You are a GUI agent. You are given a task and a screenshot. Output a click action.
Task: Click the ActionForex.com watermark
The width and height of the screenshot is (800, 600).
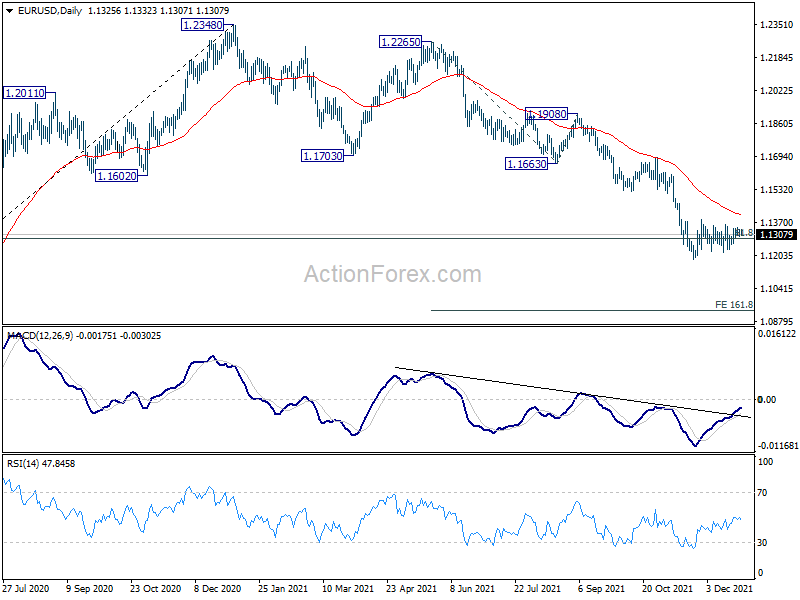coord(393,274)
